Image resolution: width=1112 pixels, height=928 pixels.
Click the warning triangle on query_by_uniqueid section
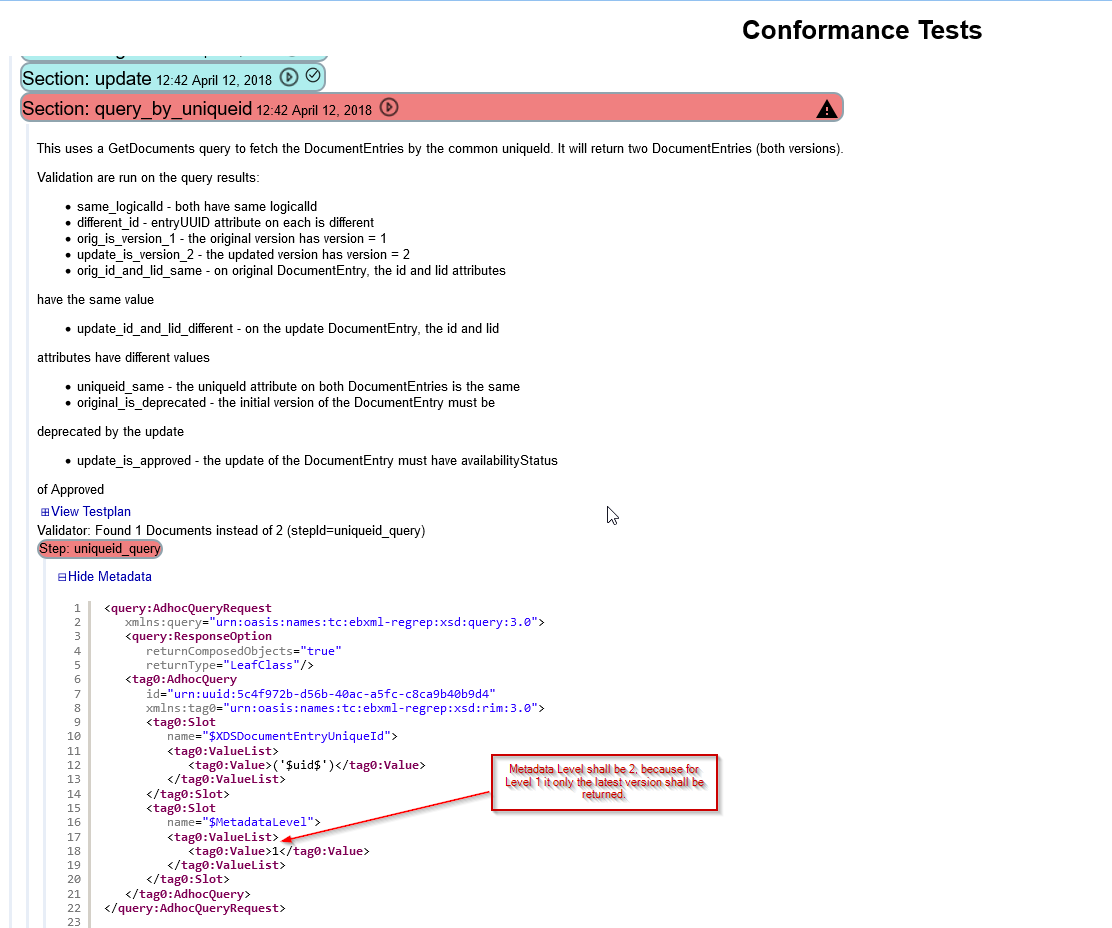pos(826,108)
